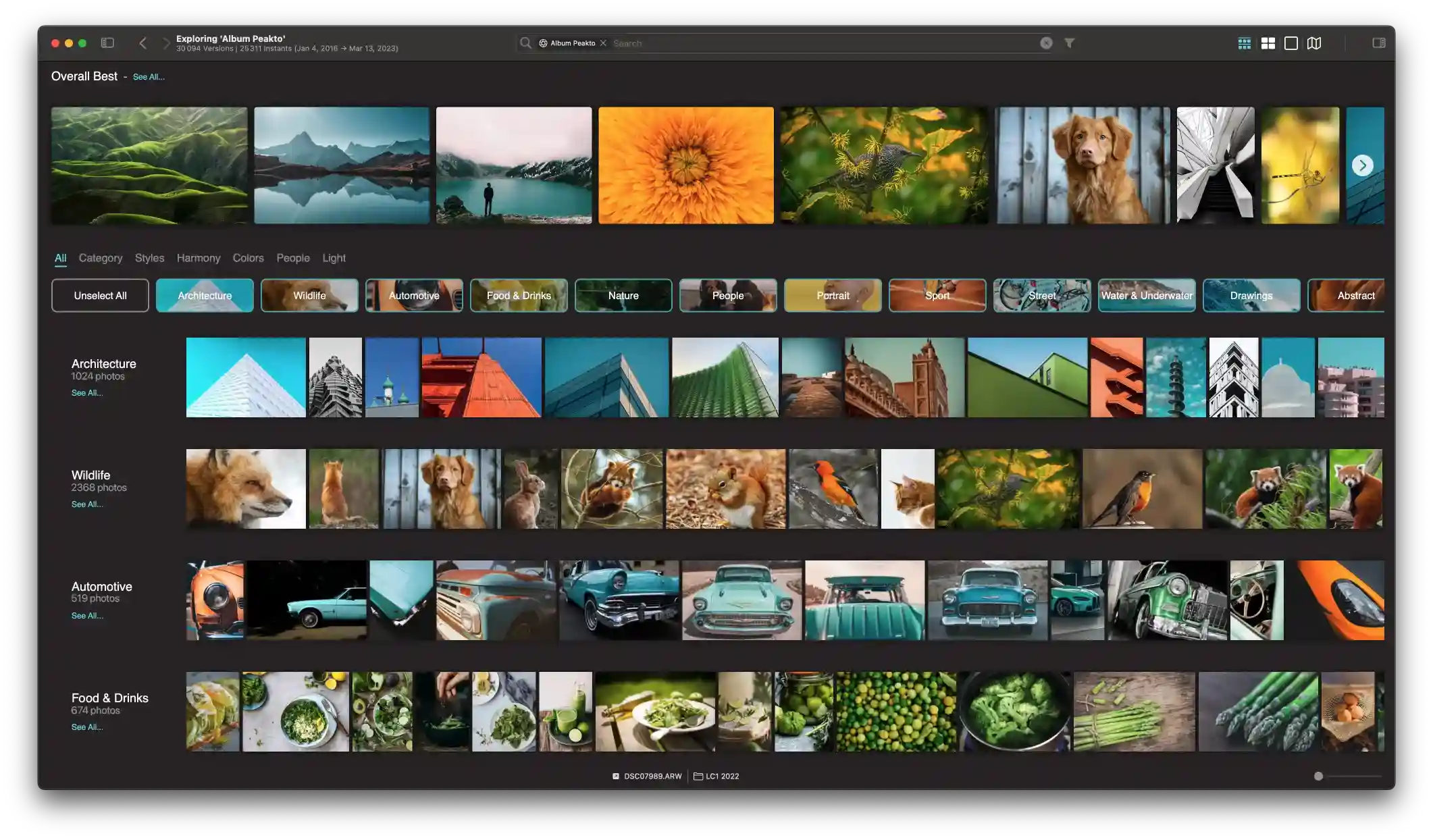Expand Overall Best via See All

coord(149,77)
